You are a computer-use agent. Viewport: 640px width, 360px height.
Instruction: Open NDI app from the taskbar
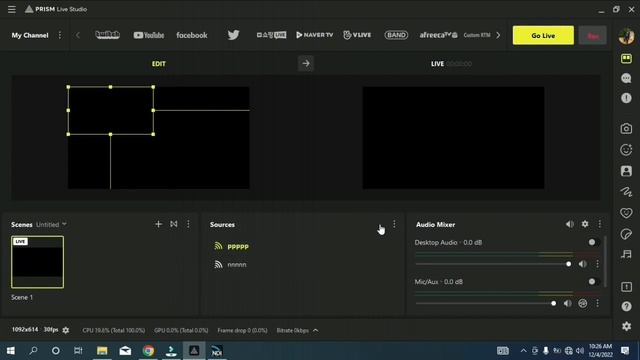click(x=216, y=351)
